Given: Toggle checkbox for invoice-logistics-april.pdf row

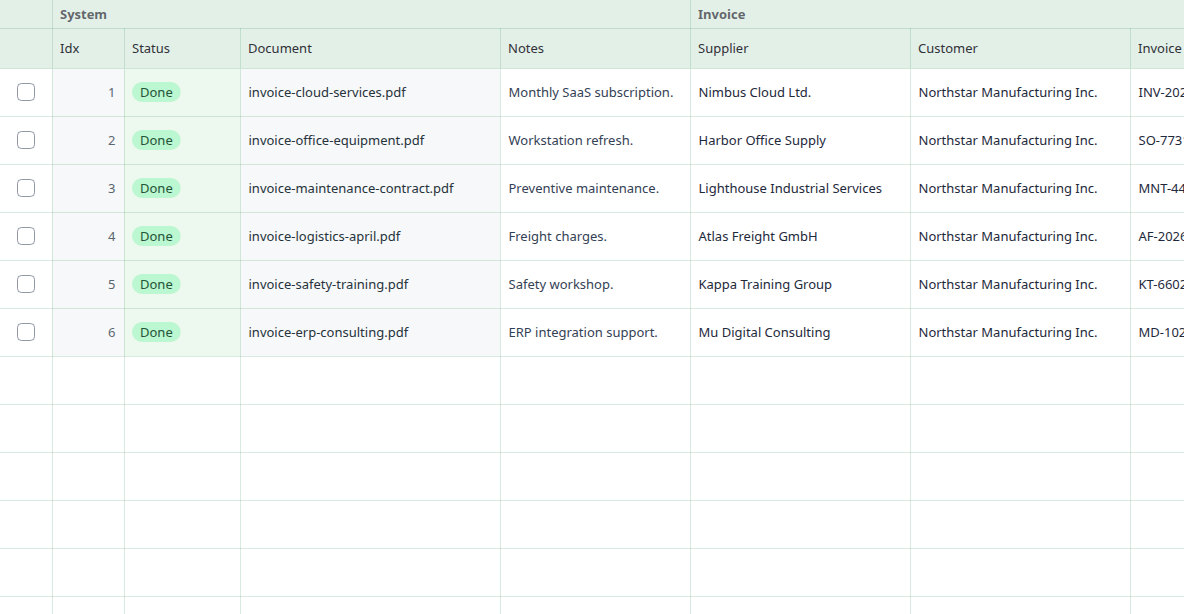Looking at the screenshot, I should tap(26, 236).
